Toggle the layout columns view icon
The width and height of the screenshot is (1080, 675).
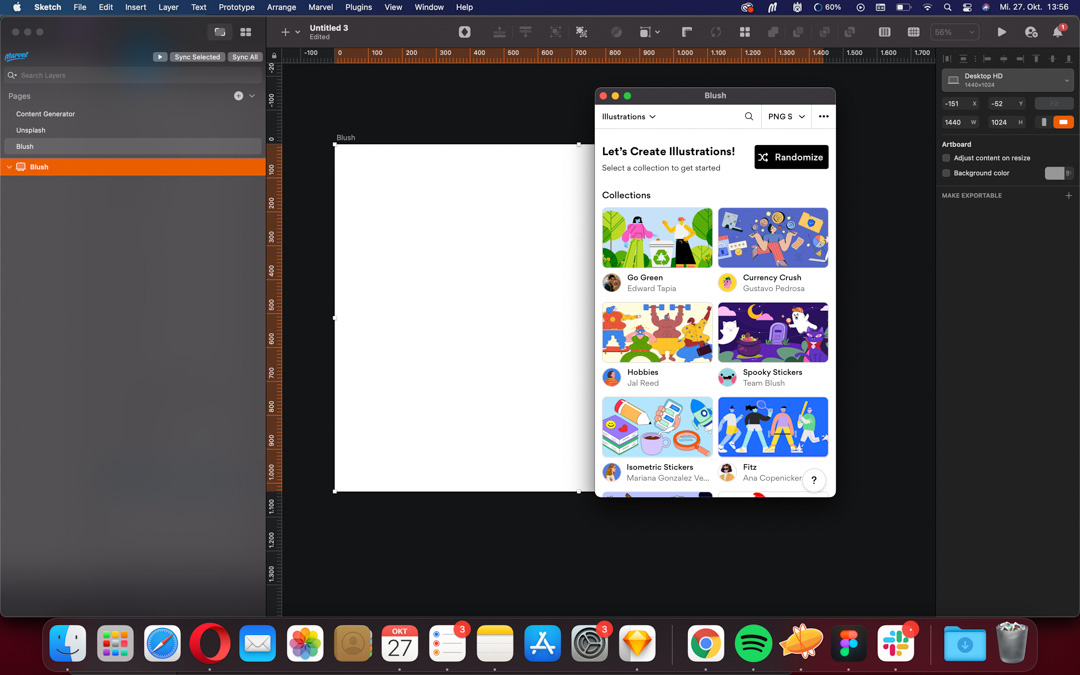(x=884, y=32)
